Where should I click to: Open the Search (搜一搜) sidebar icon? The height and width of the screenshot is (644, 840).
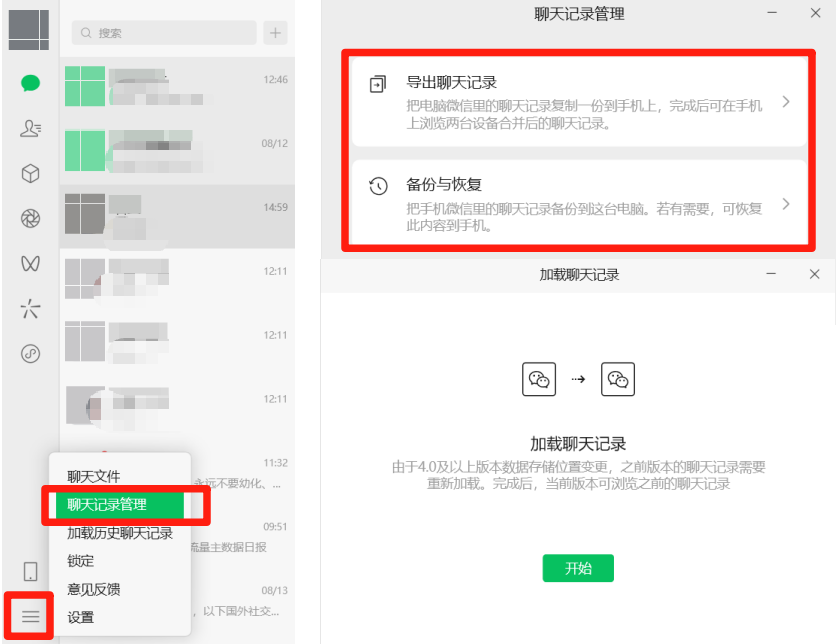[29, 309]
